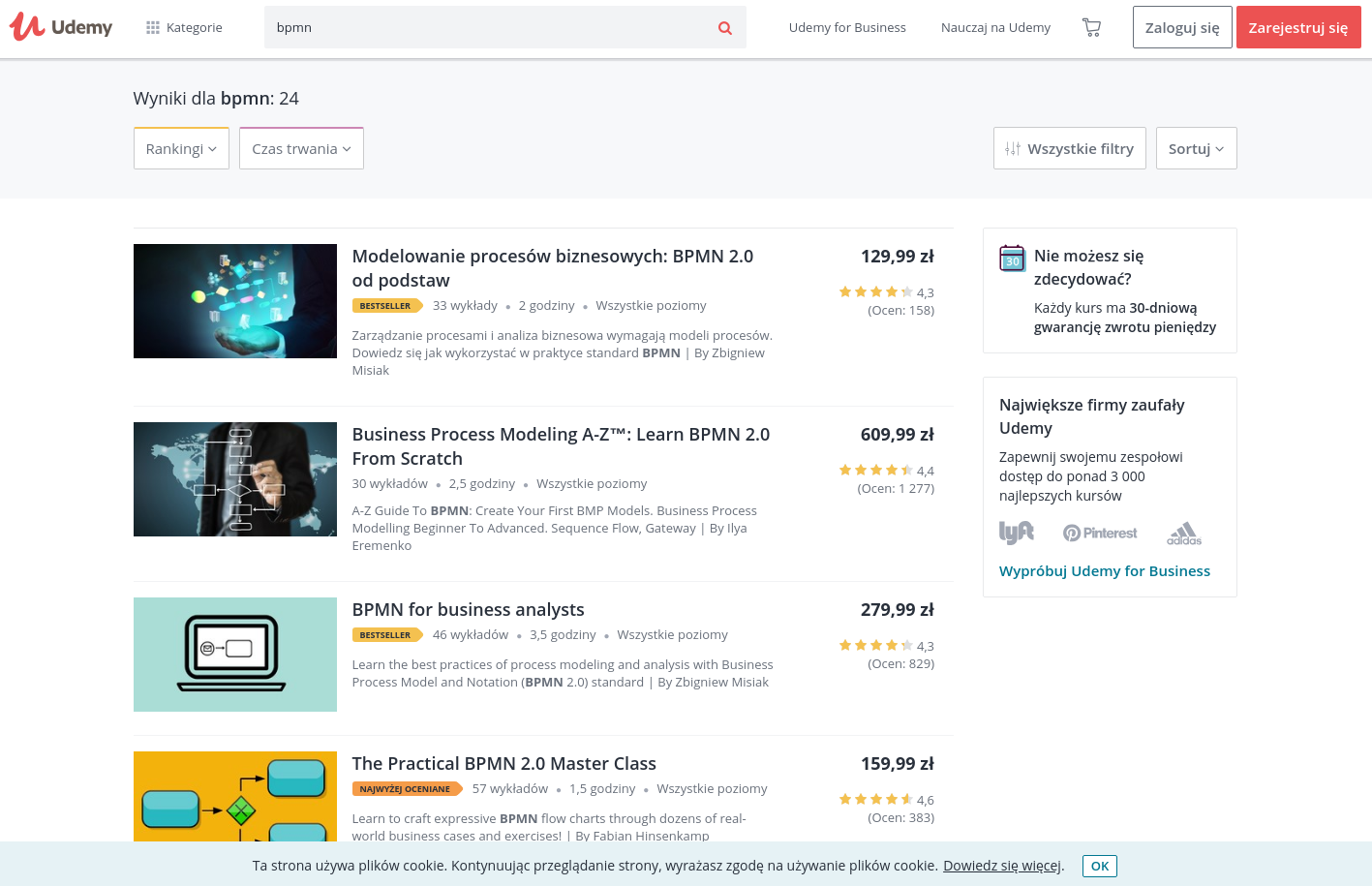
Task: Open The Practical BPMN 2.0 Master Class title
Action: coord(503,763)
